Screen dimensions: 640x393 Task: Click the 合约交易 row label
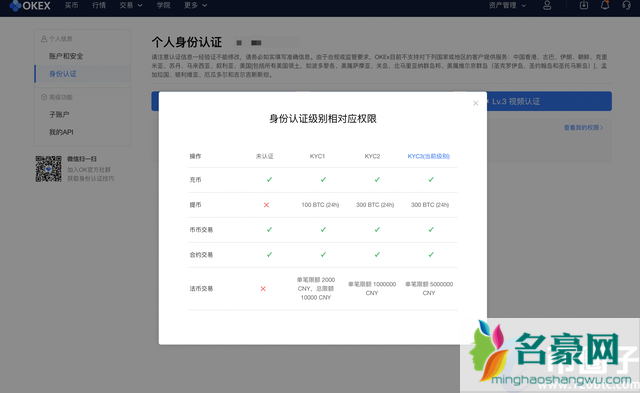tap(201, 255)
